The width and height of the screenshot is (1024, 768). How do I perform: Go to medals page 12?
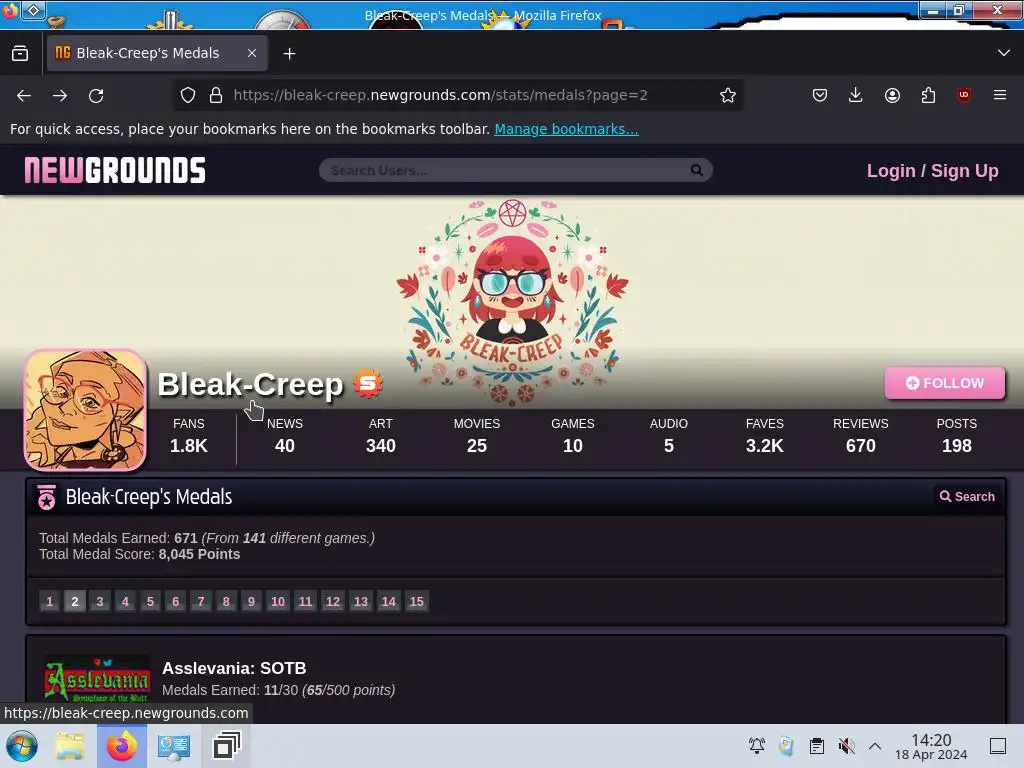(x=333, y=601)
